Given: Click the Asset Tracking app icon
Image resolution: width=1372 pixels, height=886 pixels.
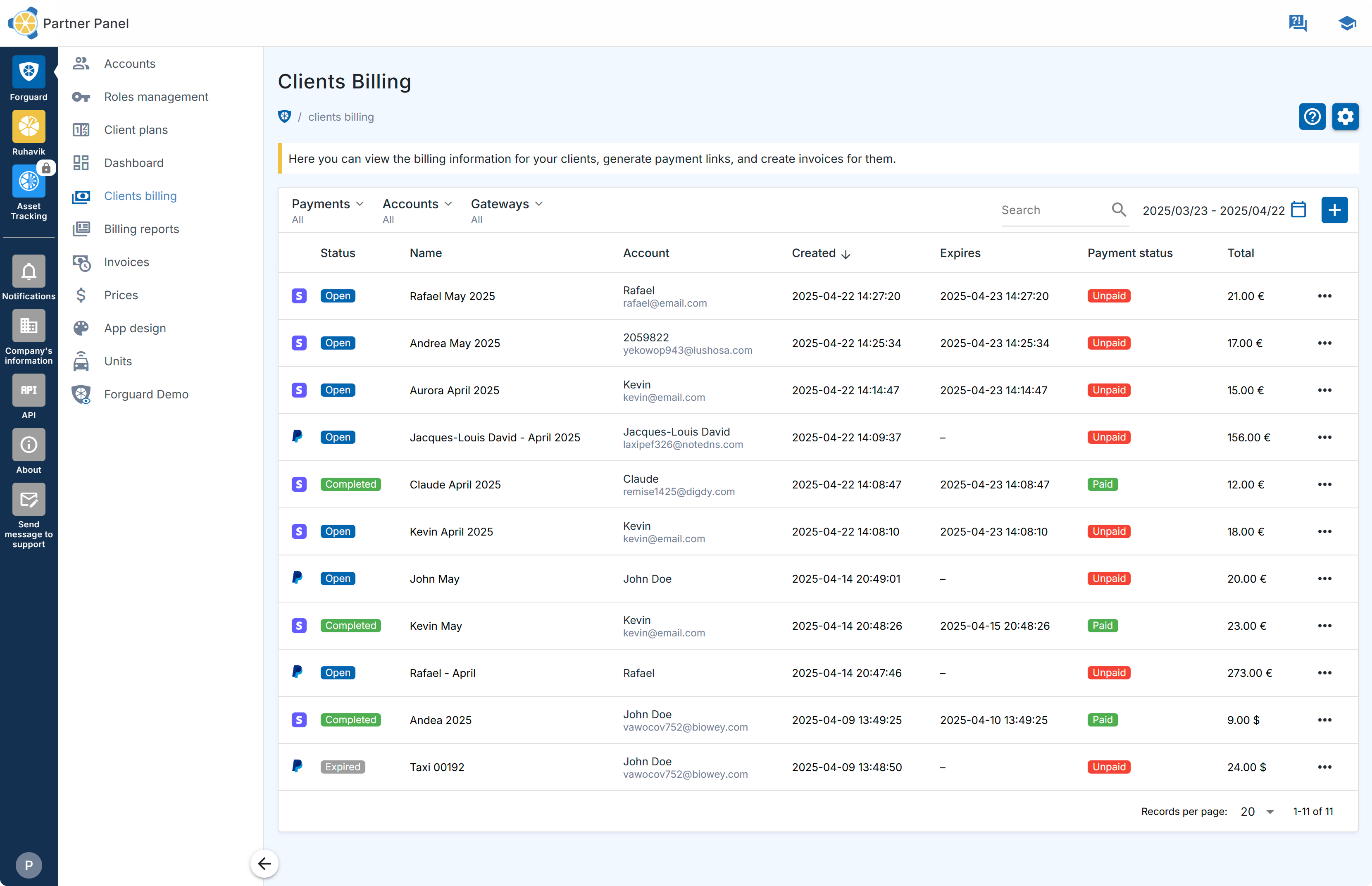Looking at the screenshot, I should tap(28, 182).
